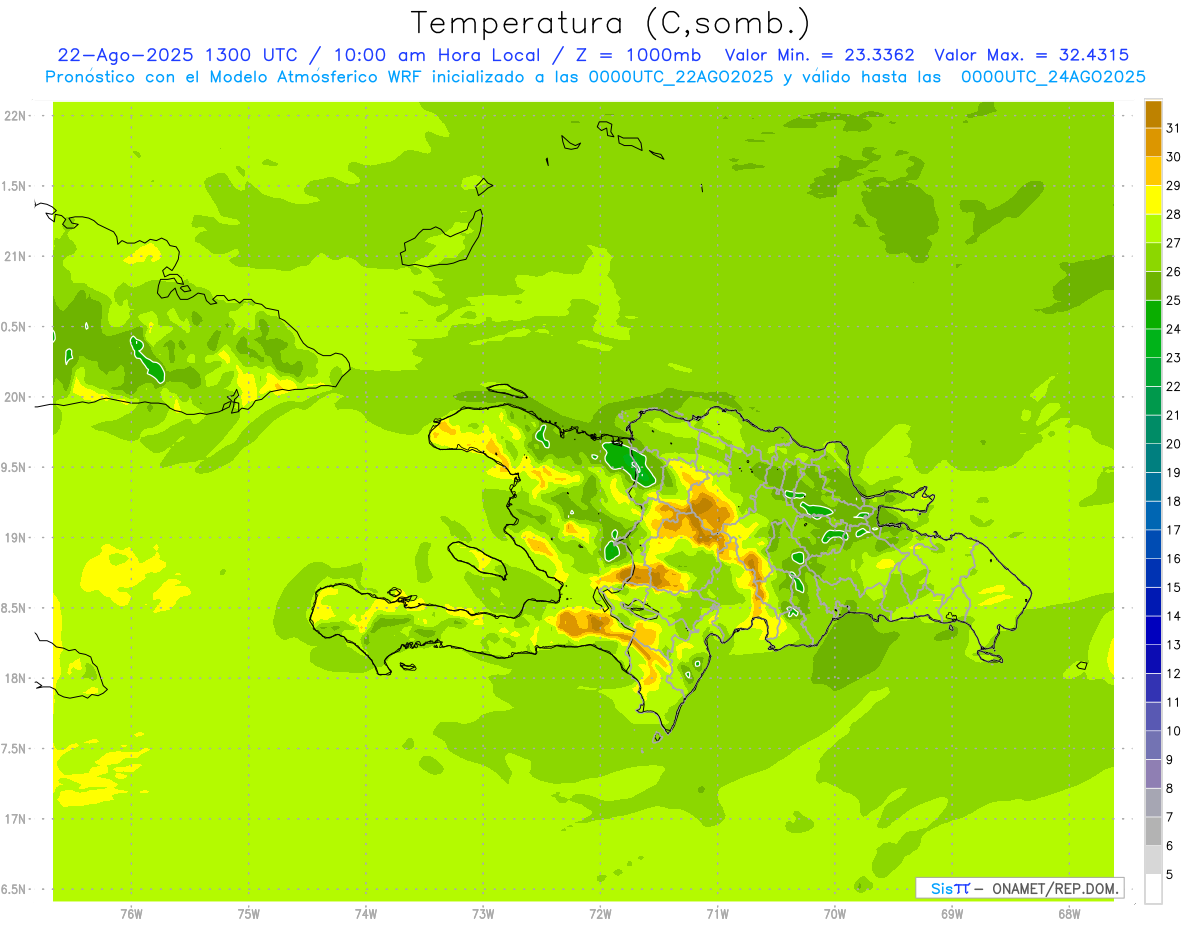Click the latitude label 8.5N
The height and width of the screenshot is (927, 1200).
(x=14, y=609)
